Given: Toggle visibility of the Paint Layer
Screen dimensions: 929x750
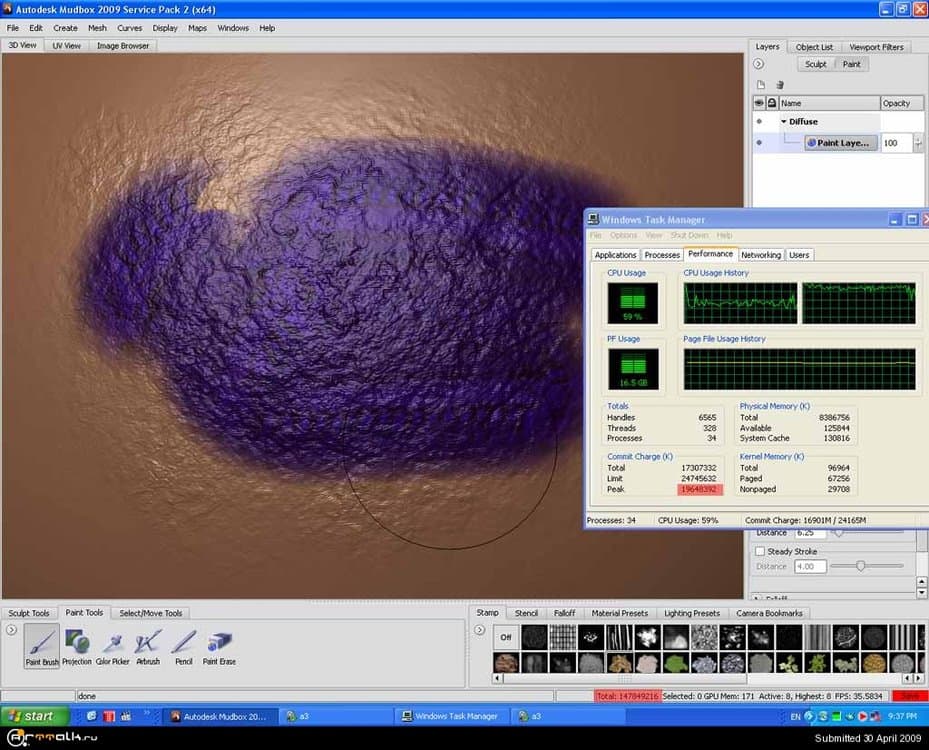Looking at the screenshot, I should click(x=758, y=142).
